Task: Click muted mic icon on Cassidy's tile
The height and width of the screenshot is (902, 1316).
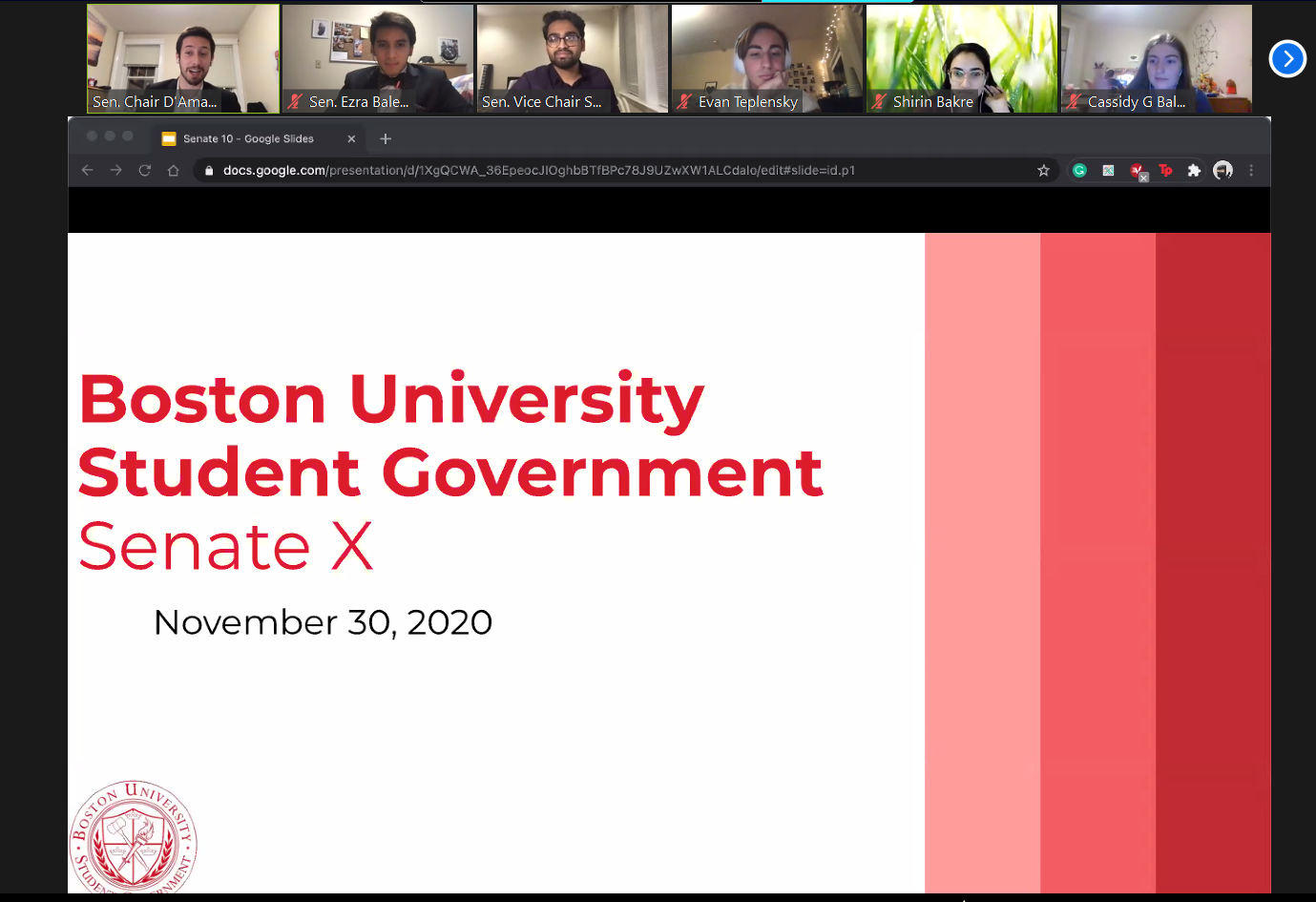Action: click(x=1074, y=101)
